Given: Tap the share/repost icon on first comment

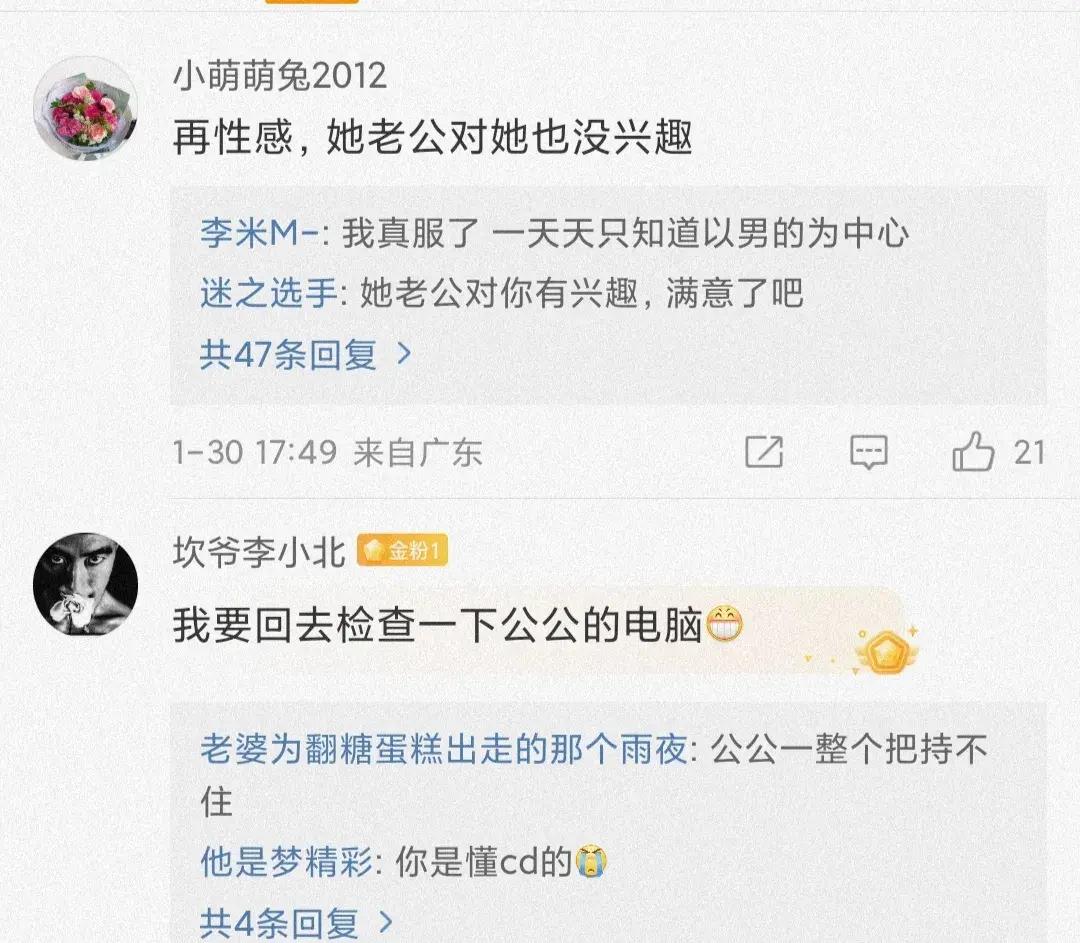Looking at the screenshot, I should coord(765,453).
